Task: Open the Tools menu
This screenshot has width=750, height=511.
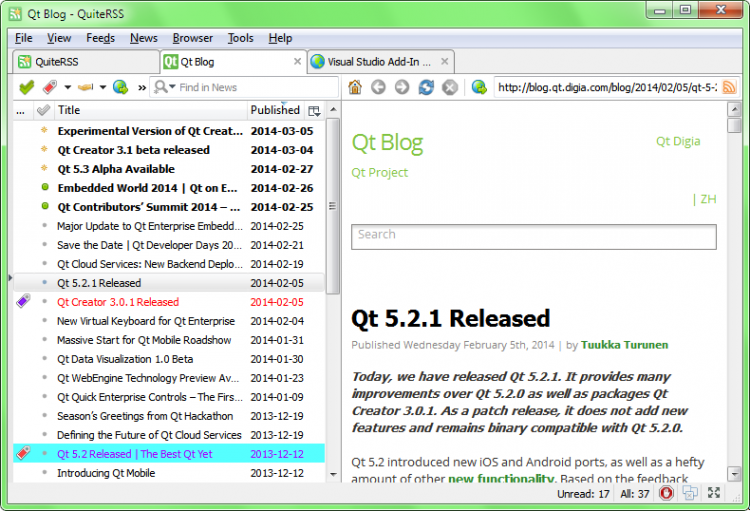Action: pyautogui.click(x=241, y=38)
